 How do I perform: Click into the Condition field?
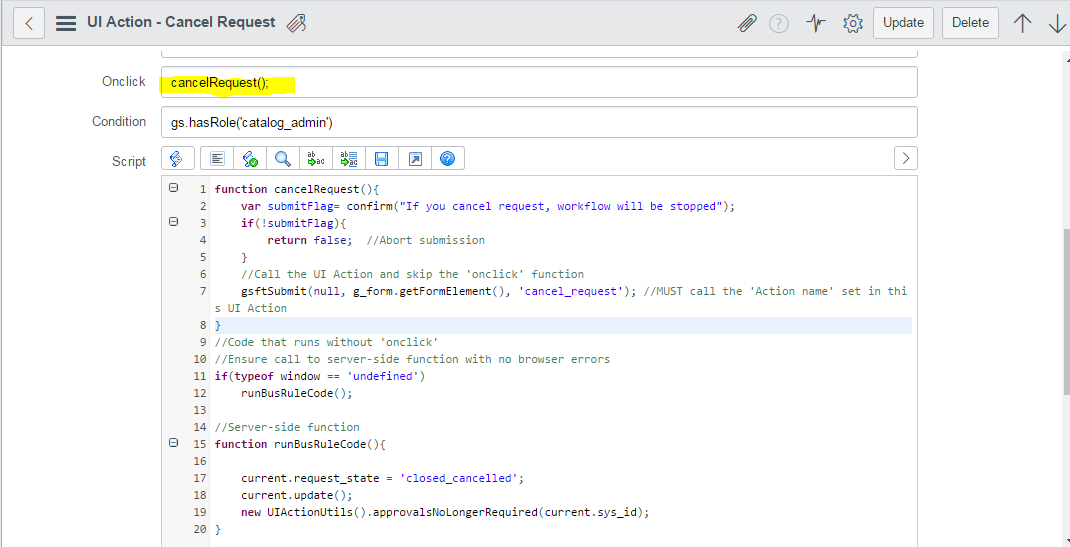coord(539,122)
